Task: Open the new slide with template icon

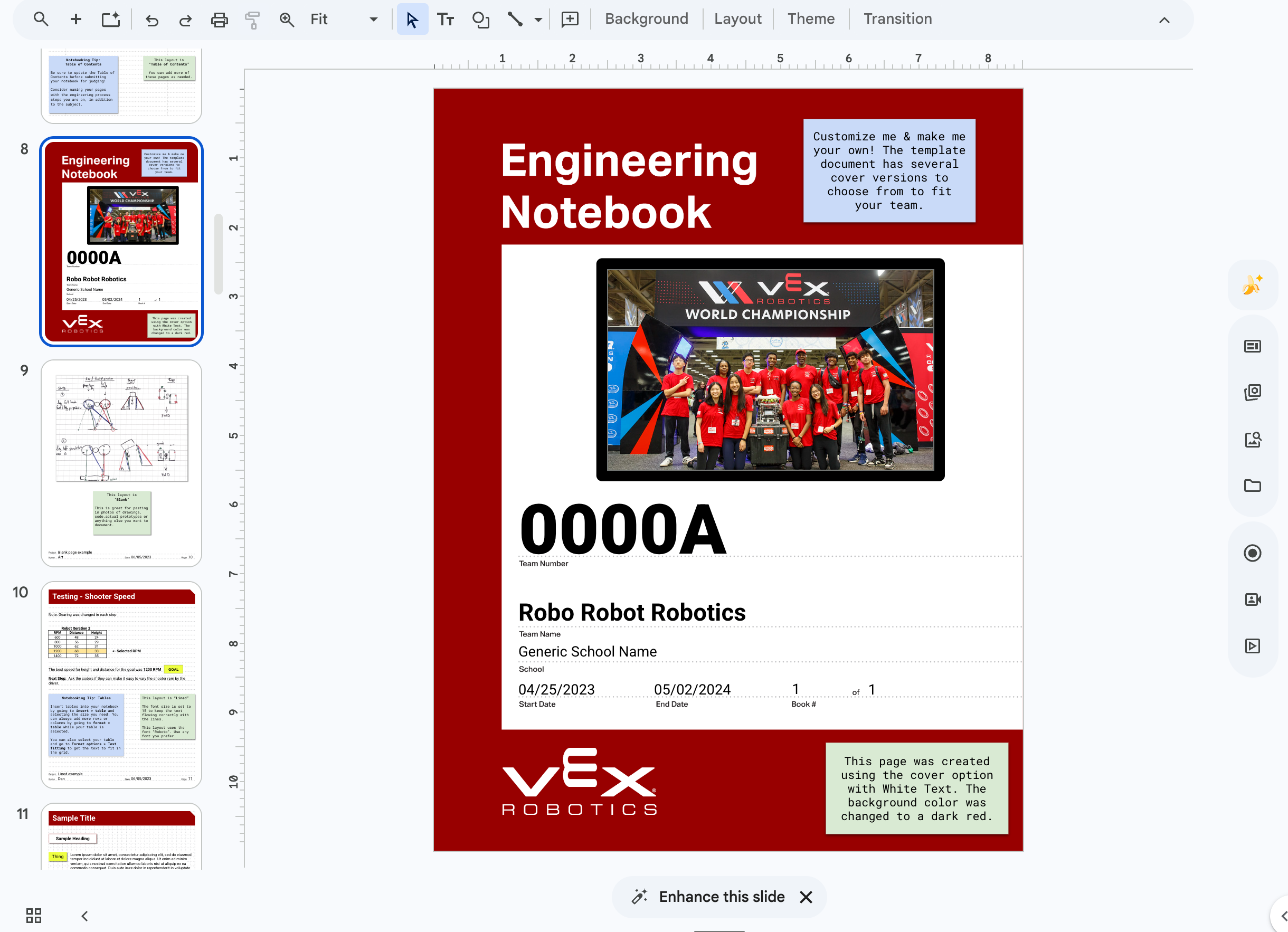Action: (x=111, y=20)
